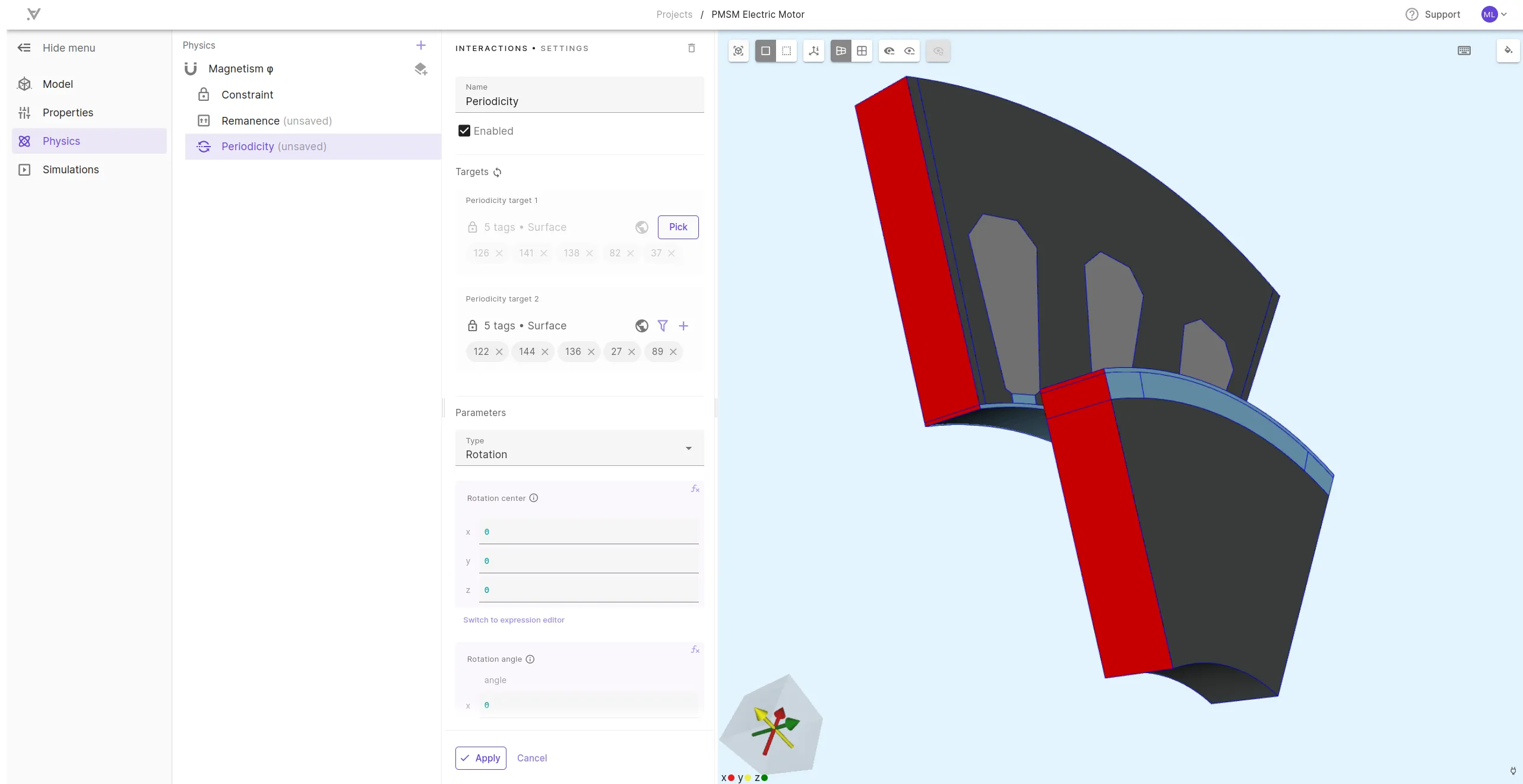Click the add-interaction layers icon beside Magnetism
Viewport: 1523px width, 784px height.
[x=421, y=69]
